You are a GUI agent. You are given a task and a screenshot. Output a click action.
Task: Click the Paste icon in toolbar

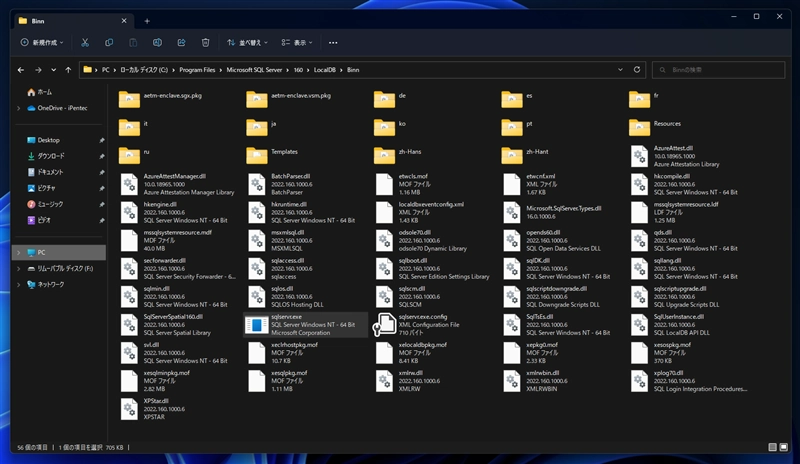coord(133,43)
